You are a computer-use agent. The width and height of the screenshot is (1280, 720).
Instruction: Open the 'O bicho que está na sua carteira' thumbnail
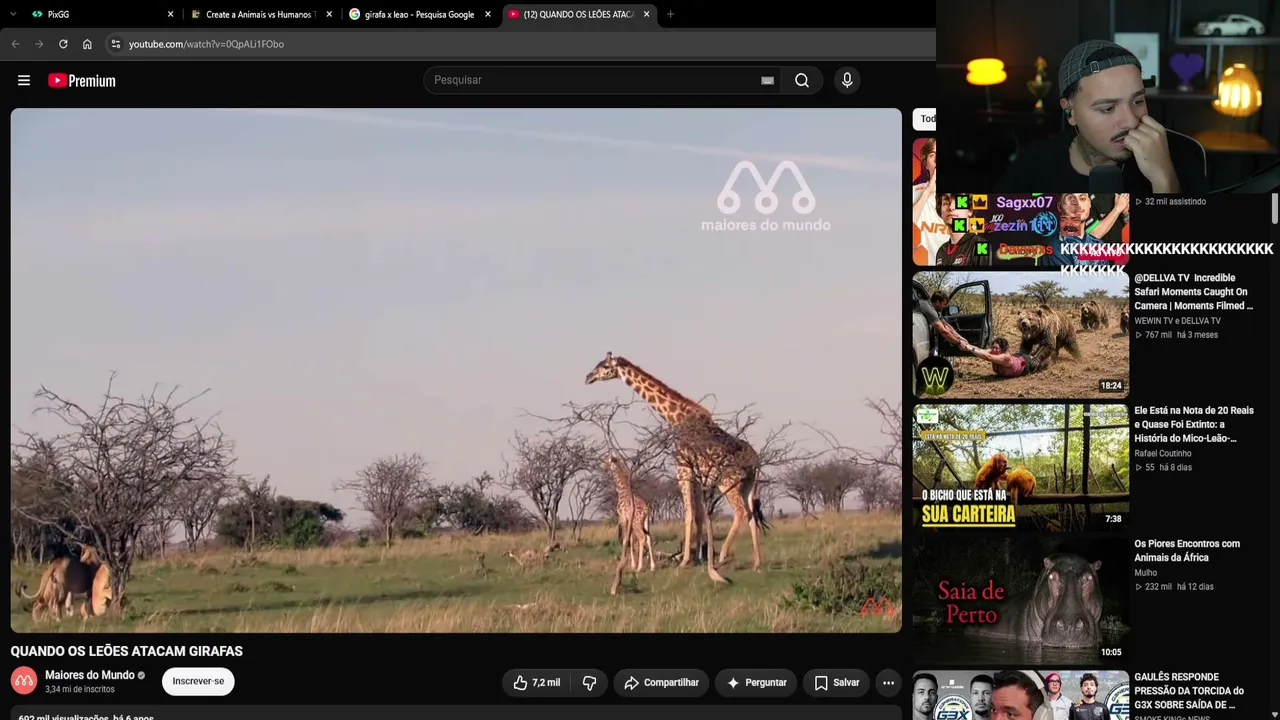pyautogui.click(x=1020, y=467)
